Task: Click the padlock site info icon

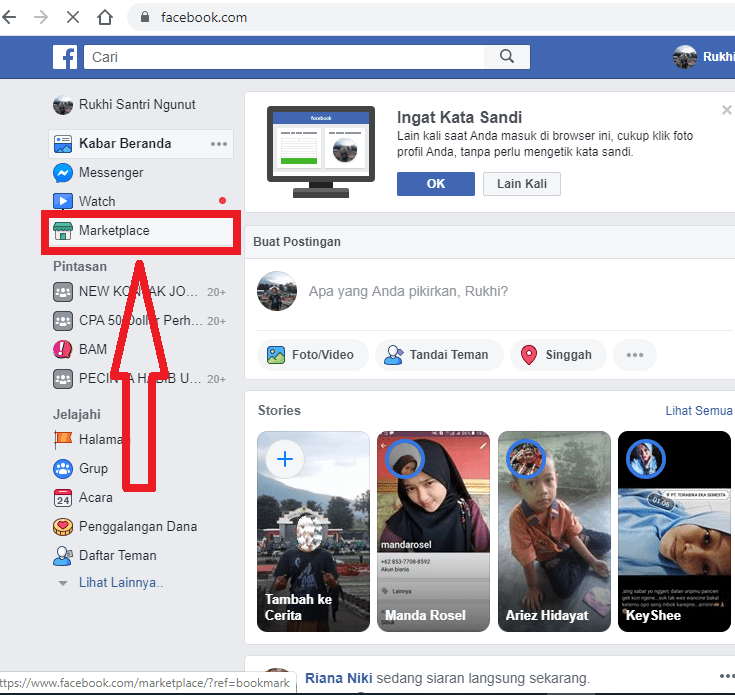Action: (145, 17)
